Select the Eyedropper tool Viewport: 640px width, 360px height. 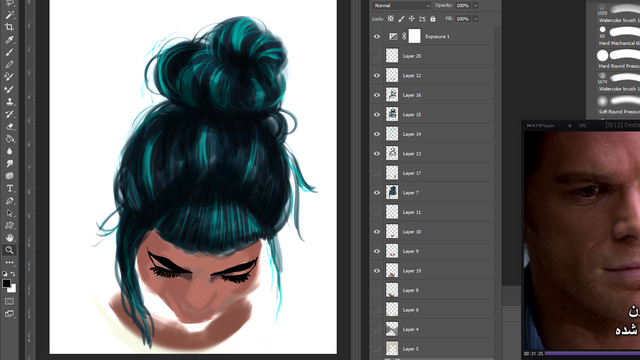pos(9,40)
